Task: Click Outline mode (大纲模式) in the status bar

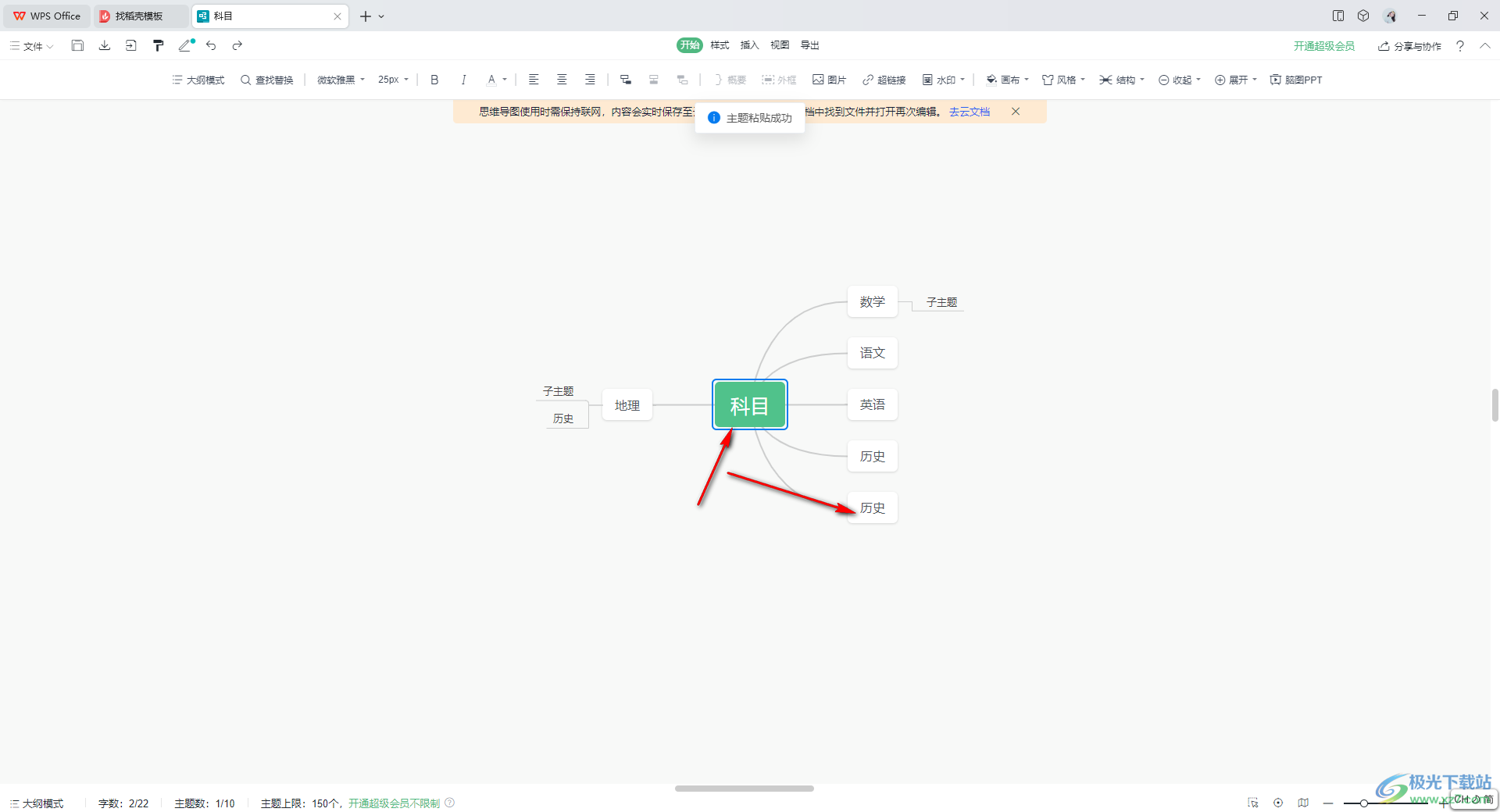Action: pos(36,803)
